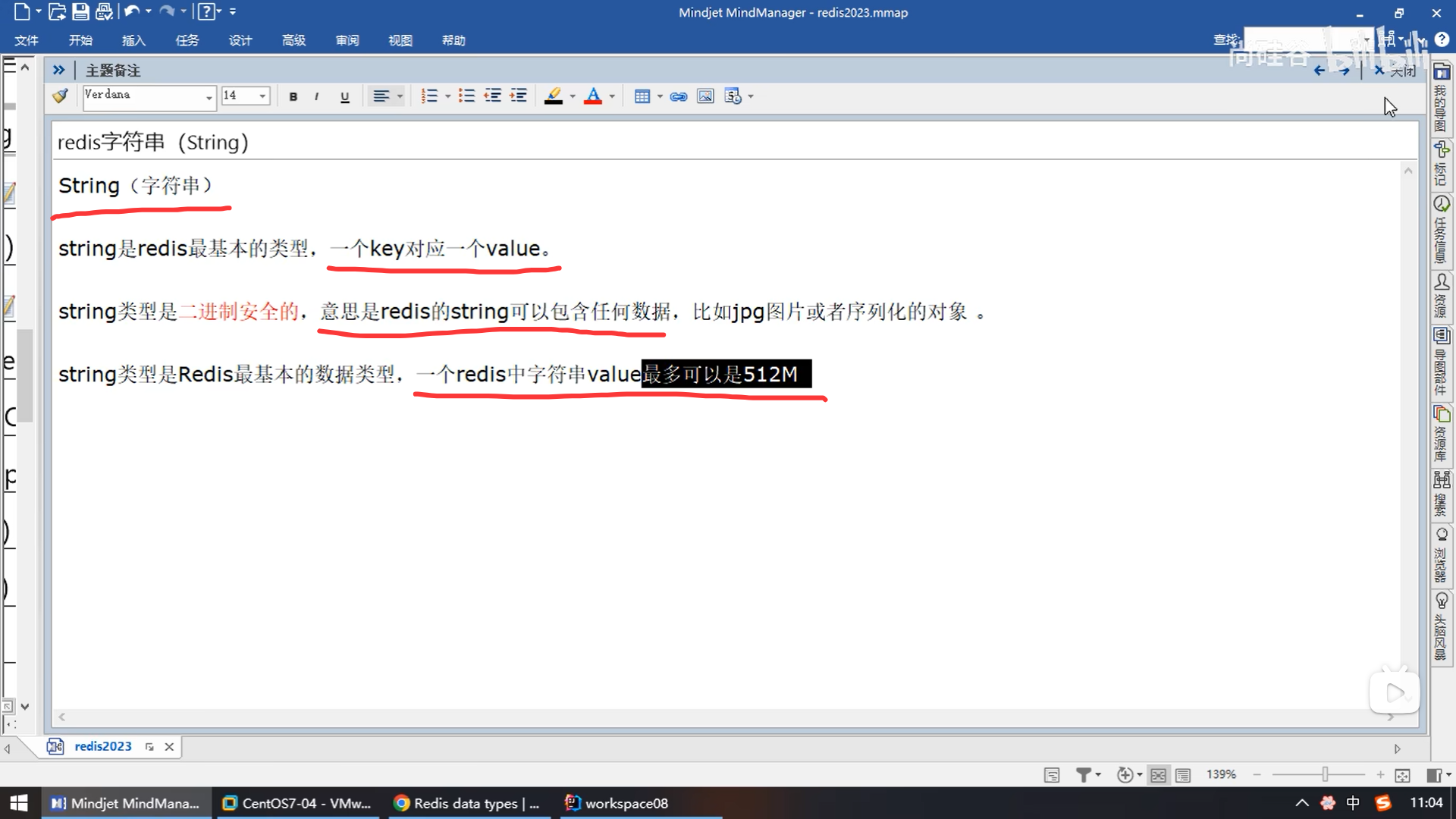The width and height of the screenshot is (1456, 819).
Task: Click the format painter brush icon
Action: [x=60, y=96]
